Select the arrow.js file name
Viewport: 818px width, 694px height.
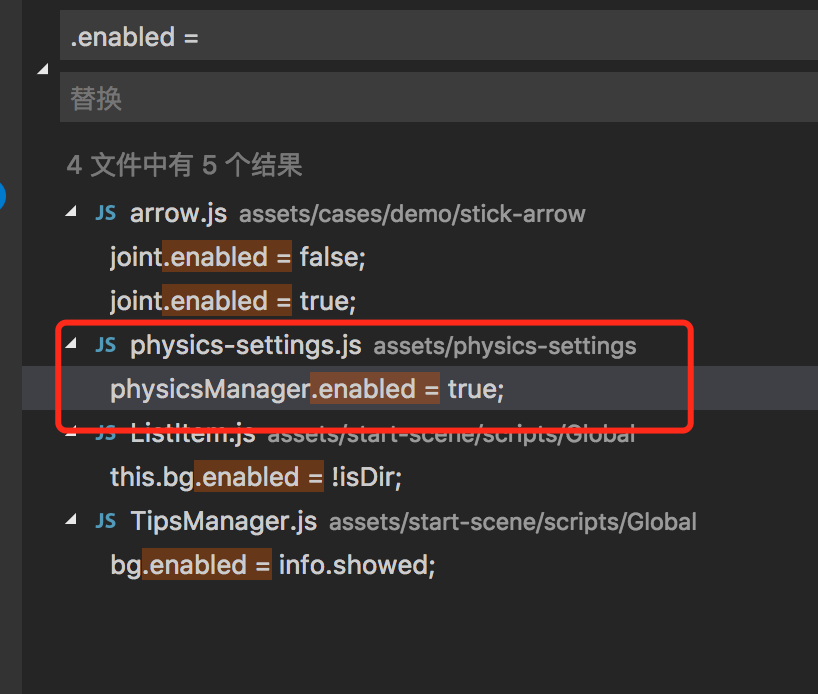178,213
